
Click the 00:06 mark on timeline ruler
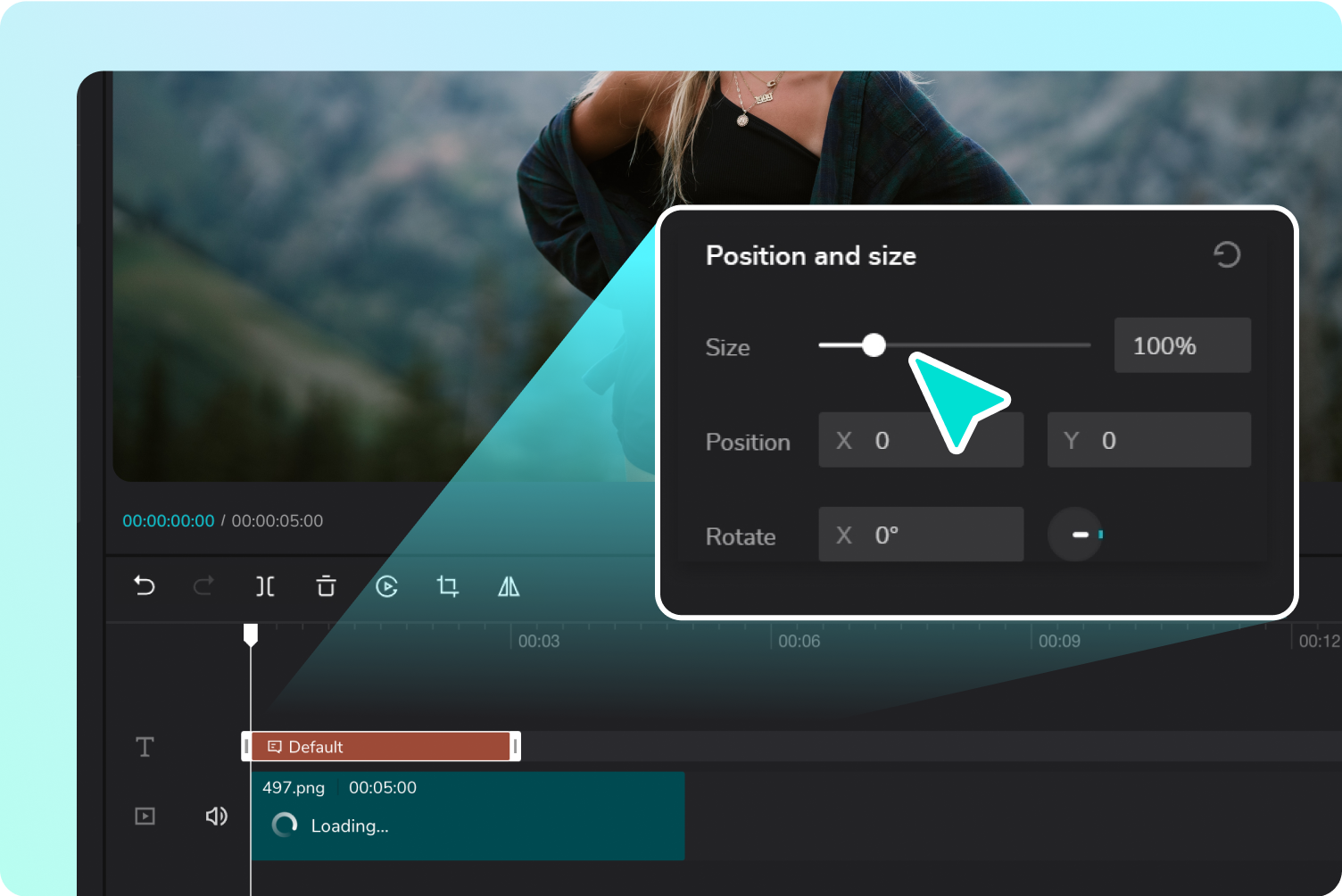click(x=799, y=642)
